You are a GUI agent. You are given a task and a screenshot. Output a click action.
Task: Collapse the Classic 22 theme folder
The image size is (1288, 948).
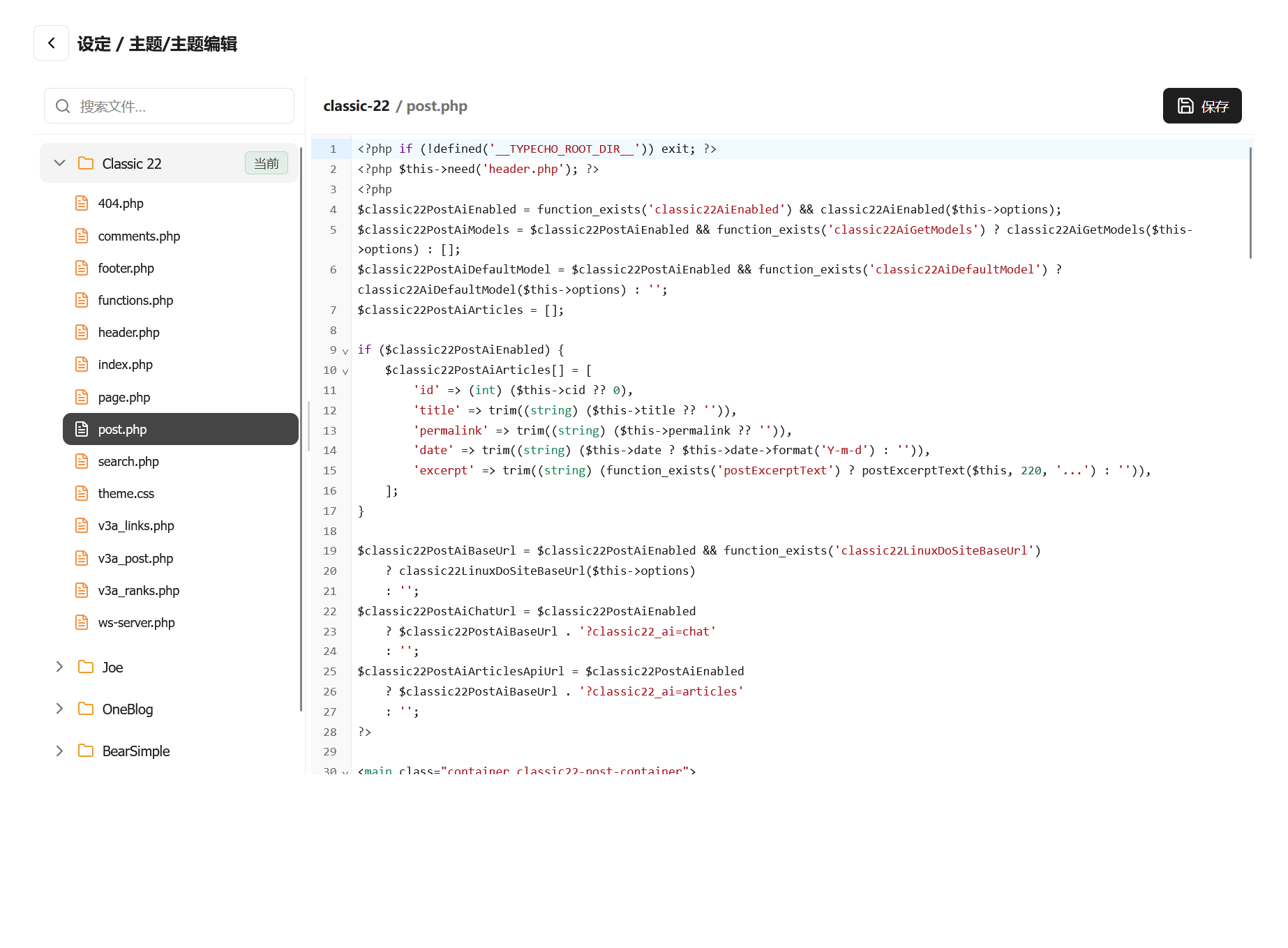pyautogui.click(x=60, y=163)
